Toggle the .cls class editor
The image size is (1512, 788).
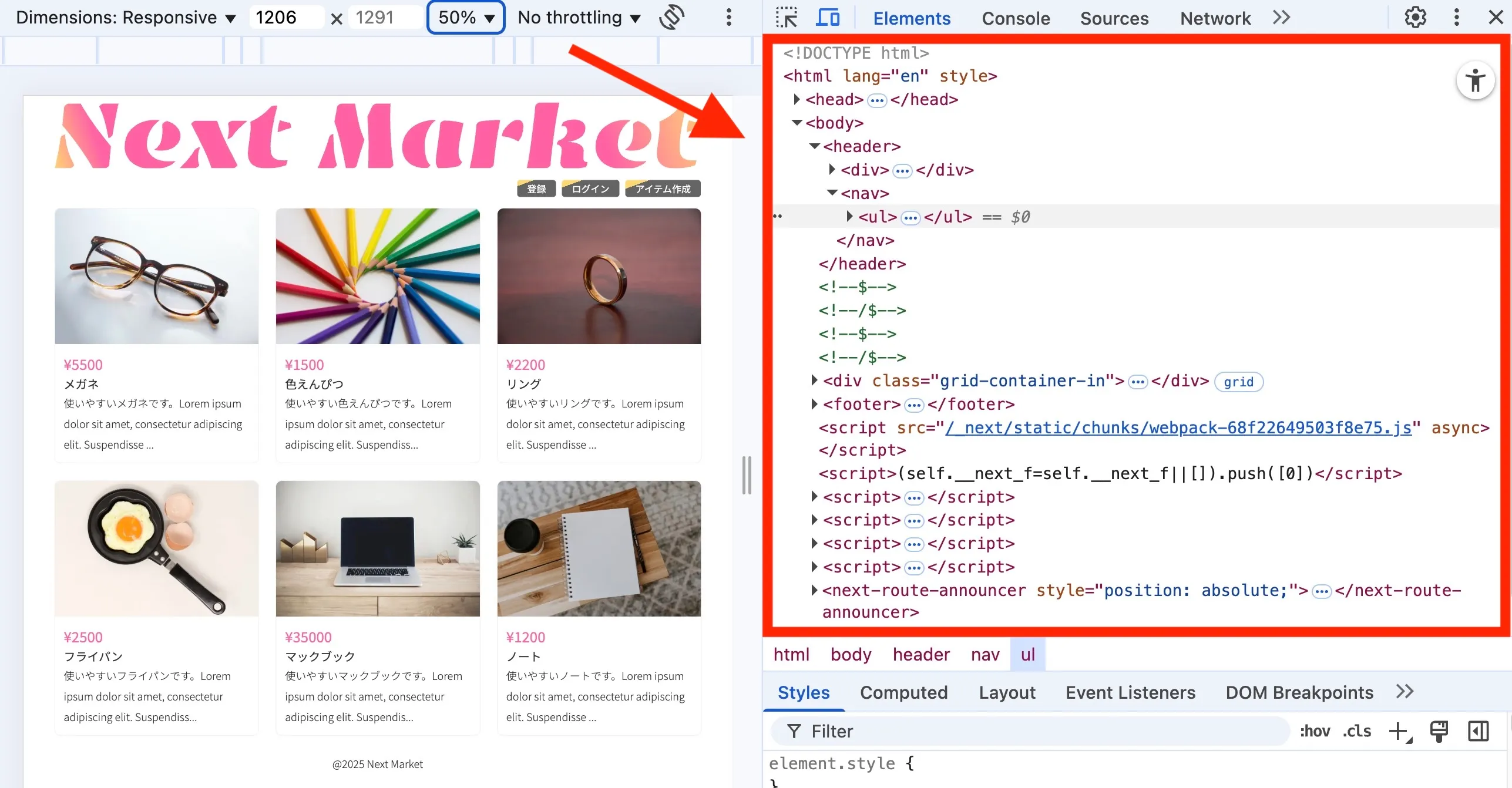click(1356, 732)
